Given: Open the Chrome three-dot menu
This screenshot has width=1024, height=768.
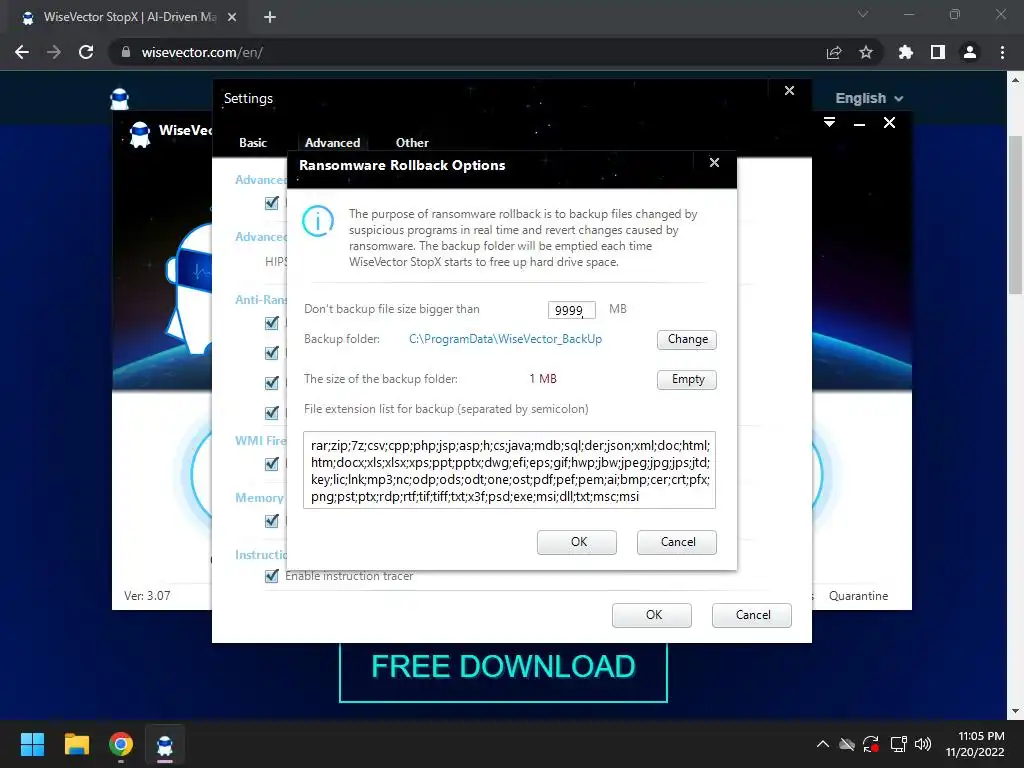Looking at the screenshot, I should (x=1002, y=52).
